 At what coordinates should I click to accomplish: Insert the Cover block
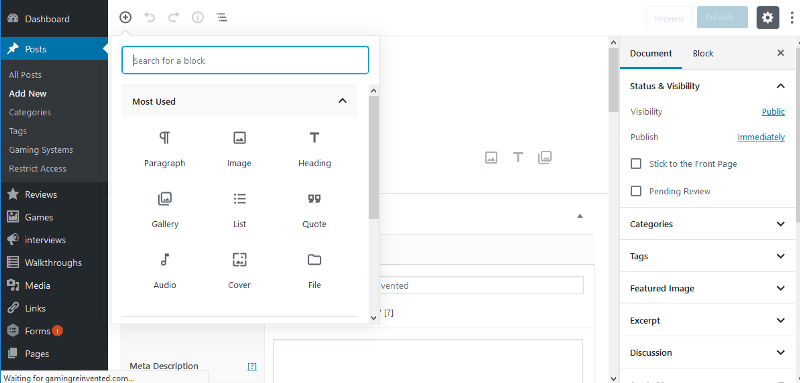(239, 270)
